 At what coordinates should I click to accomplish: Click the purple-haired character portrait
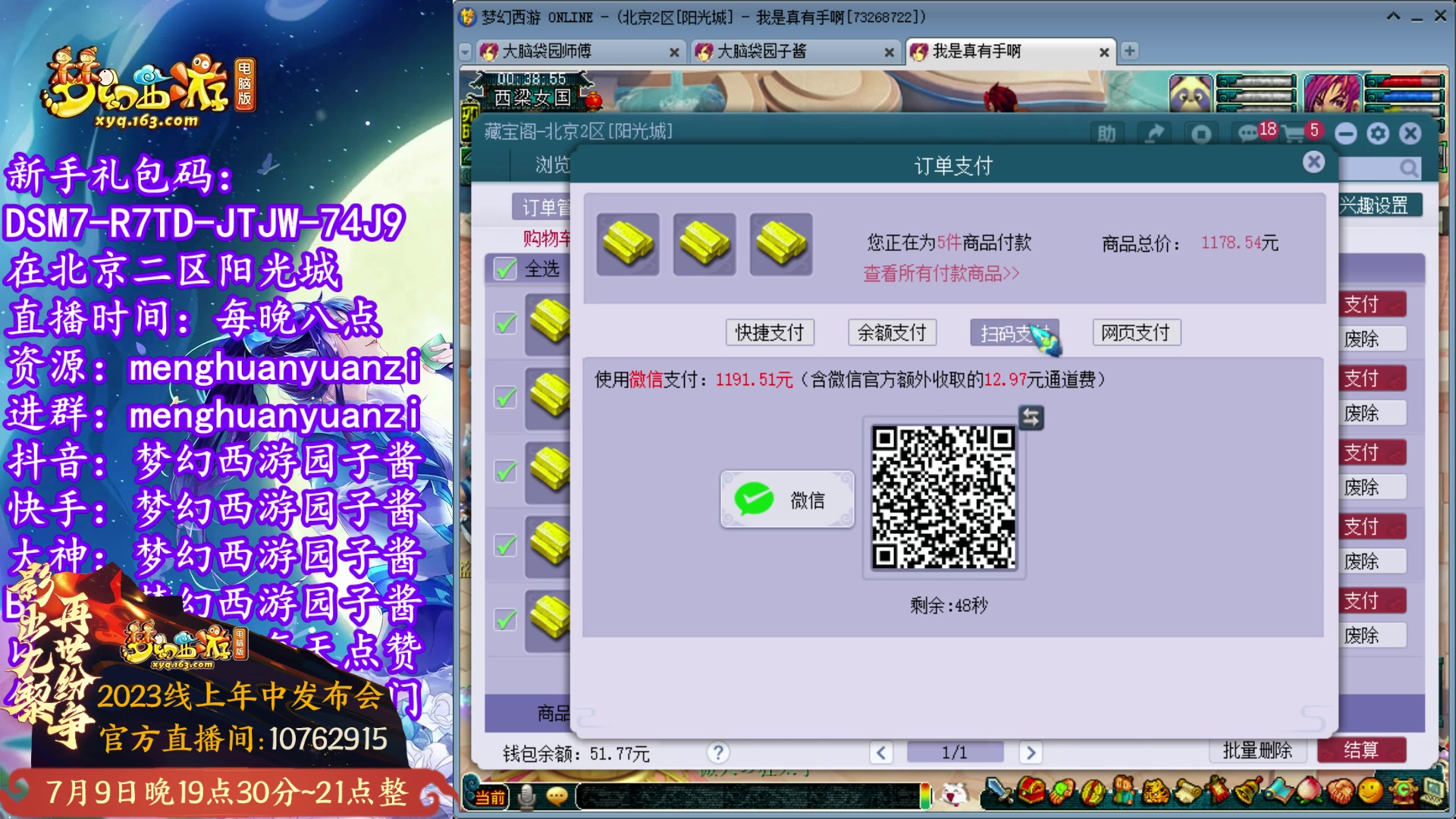tap(1332, 93)
